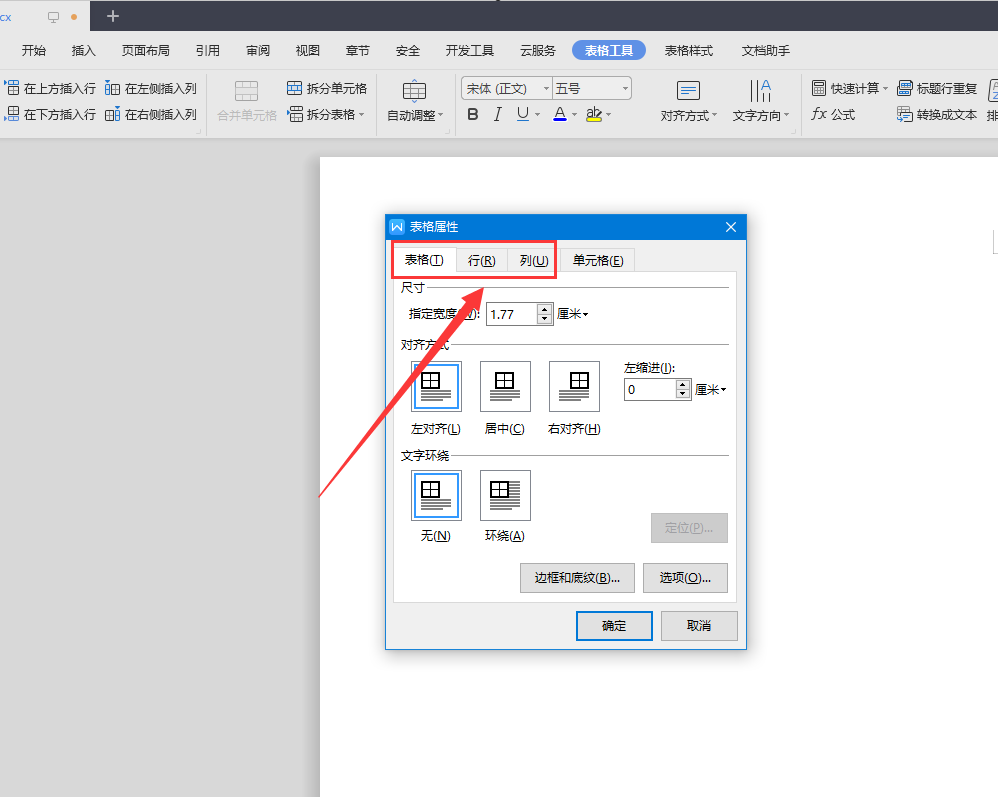Expand font color dropdown arrow
The image size is (998, 797).
(574, 115)
